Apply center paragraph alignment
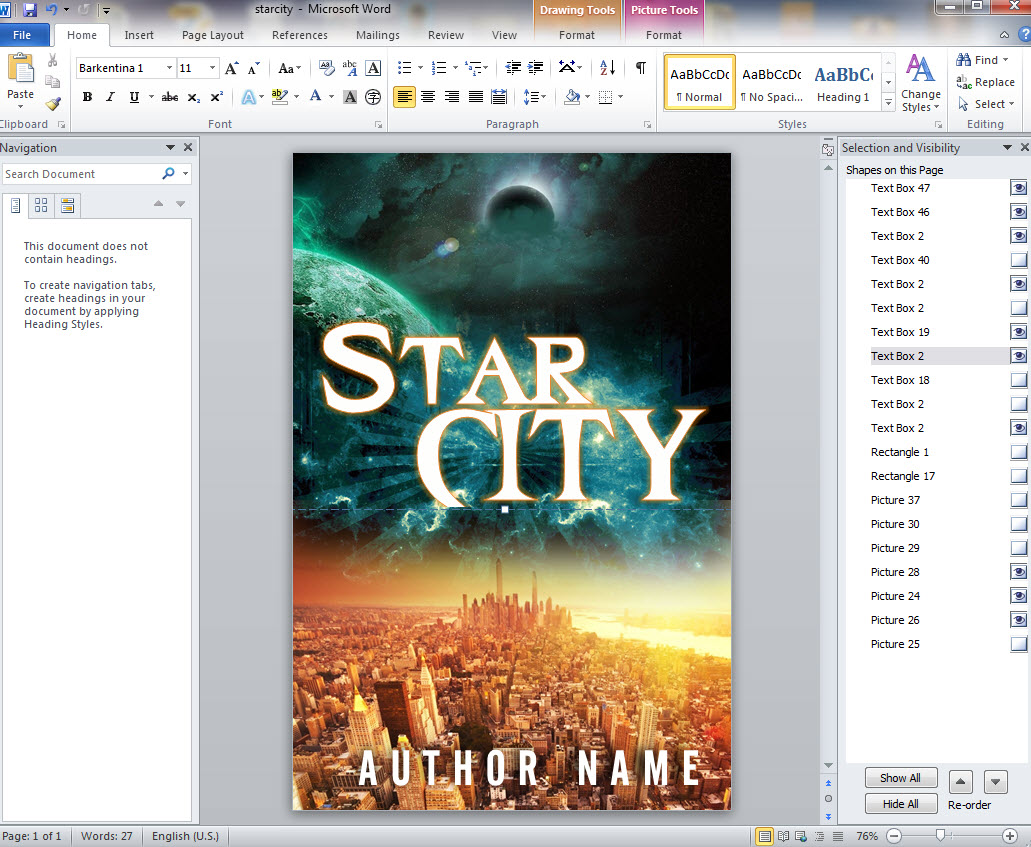This screenshot has width=1031, height=847. pyautogui.click(x=428, y=97)
